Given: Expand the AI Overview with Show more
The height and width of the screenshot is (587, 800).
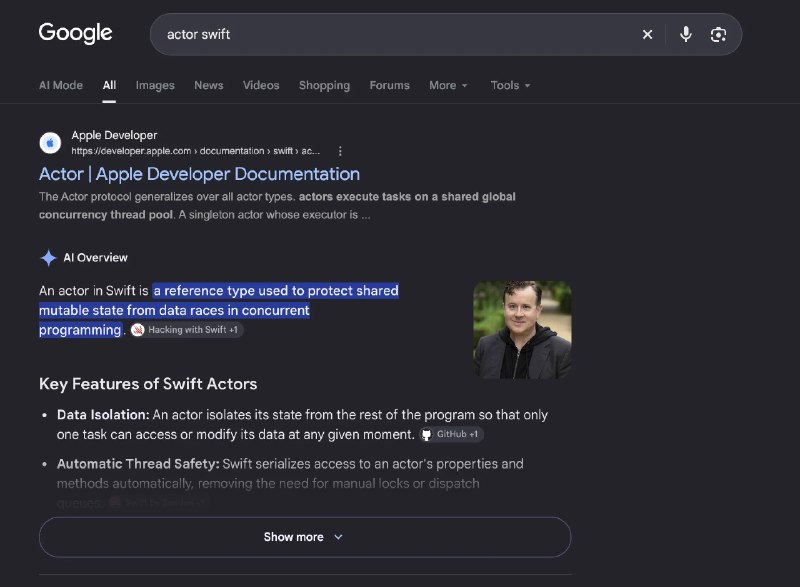Looking at the screenshot, I should (x=305, y=537).
